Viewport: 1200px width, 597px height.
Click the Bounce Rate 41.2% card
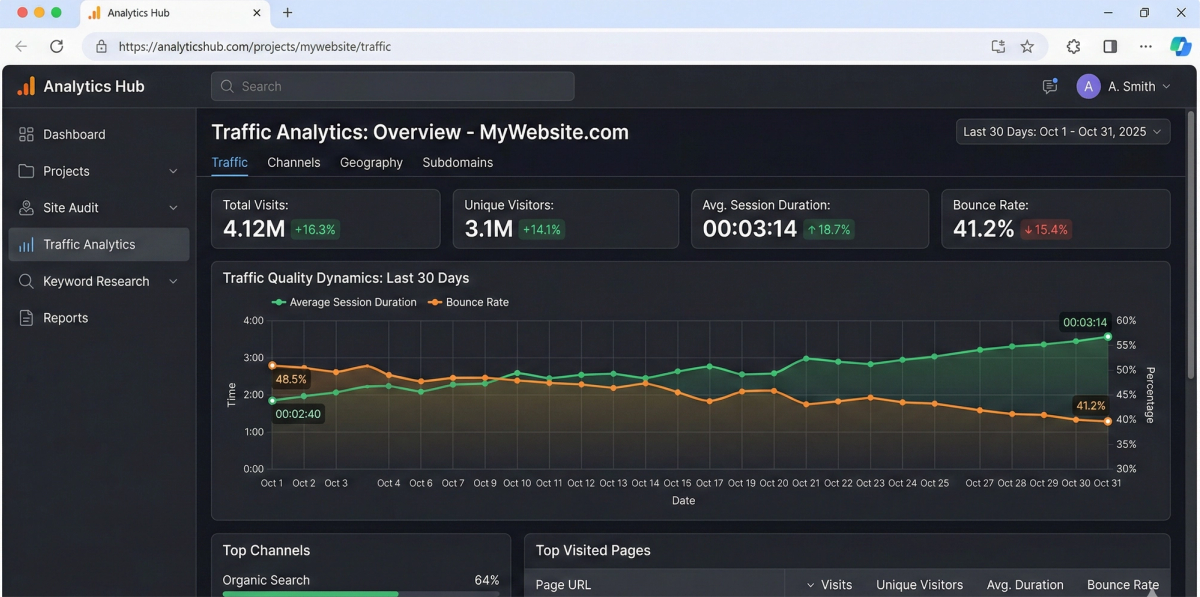pyautogui.click(x=1056, y=219)
